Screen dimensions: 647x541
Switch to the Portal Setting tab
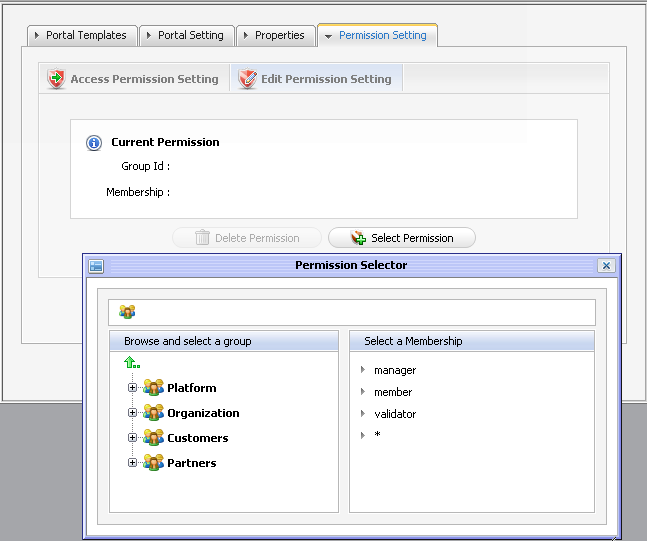coord(185,35)
